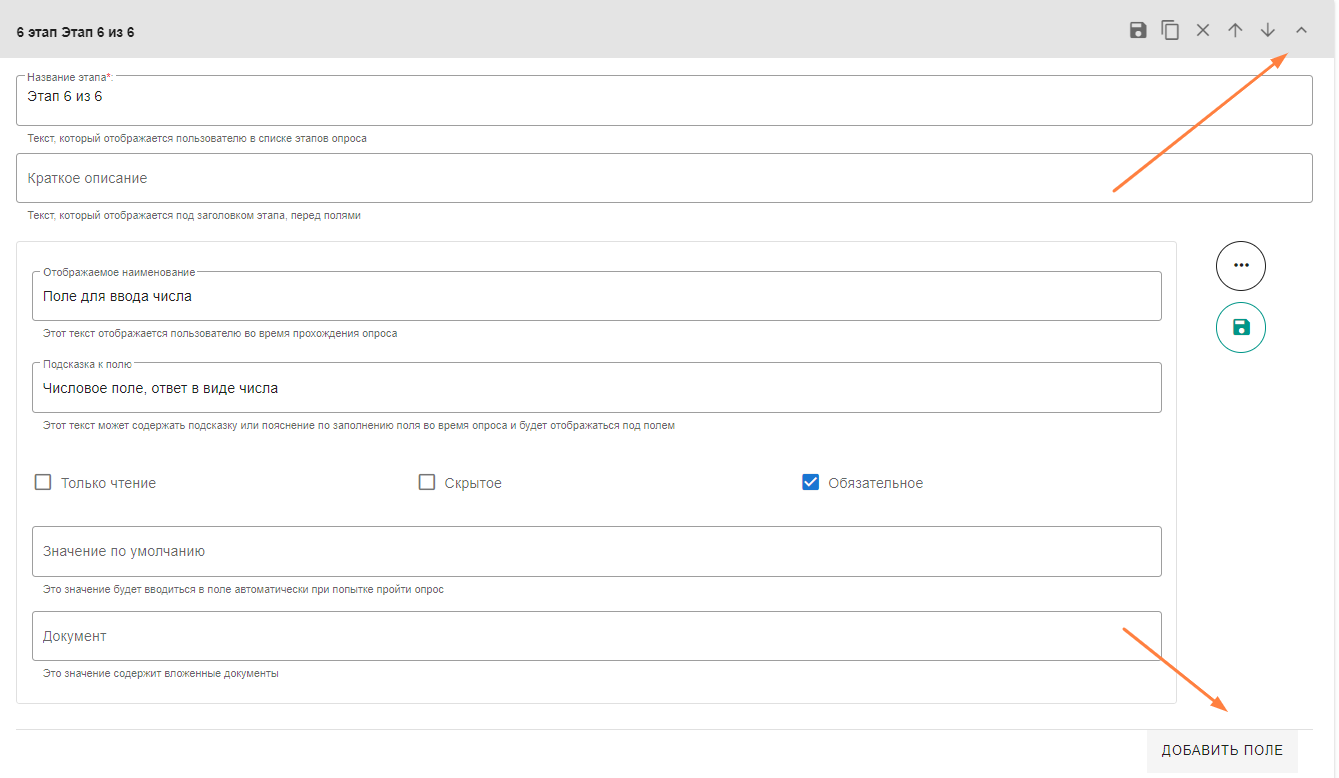Click the green round save field button

[1241, 328]
